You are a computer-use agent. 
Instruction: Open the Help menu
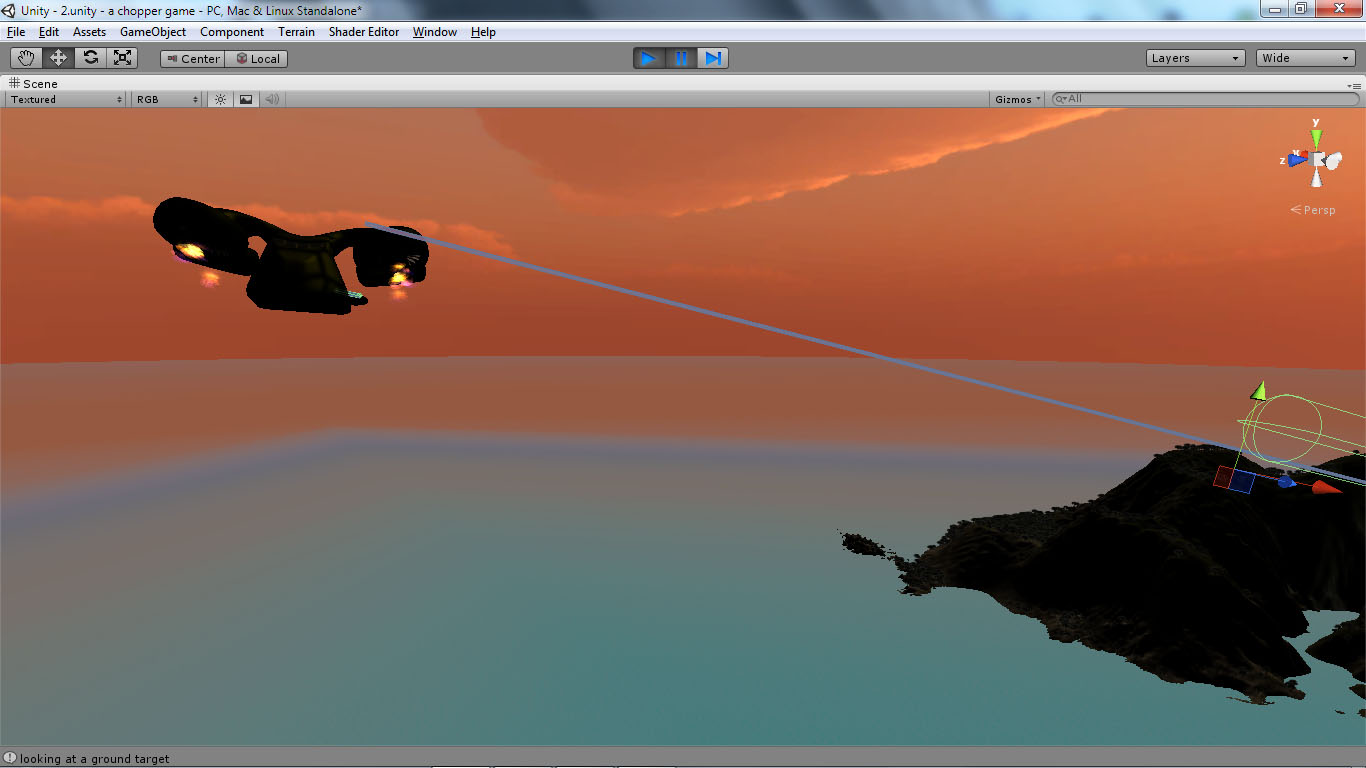[483, 32]
